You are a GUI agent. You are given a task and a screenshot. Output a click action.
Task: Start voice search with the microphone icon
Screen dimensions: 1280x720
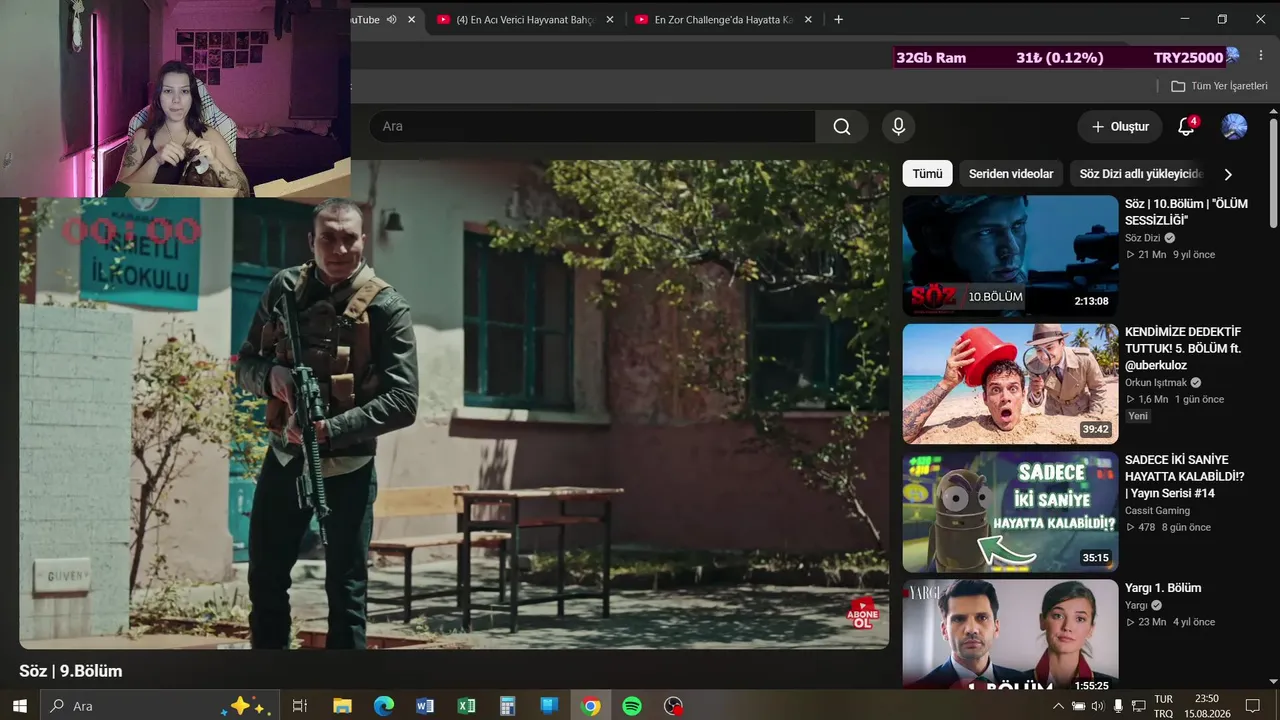point(898,127)
